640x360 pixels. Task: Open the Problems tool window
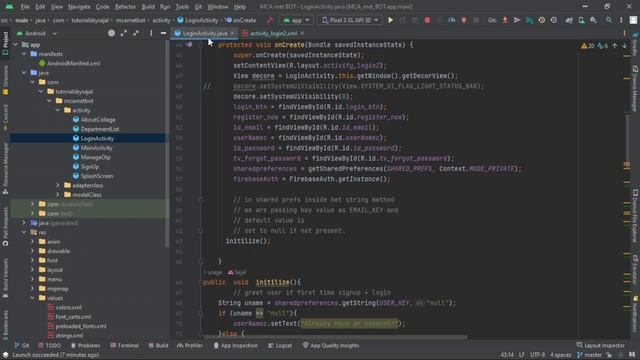(85, 345)
